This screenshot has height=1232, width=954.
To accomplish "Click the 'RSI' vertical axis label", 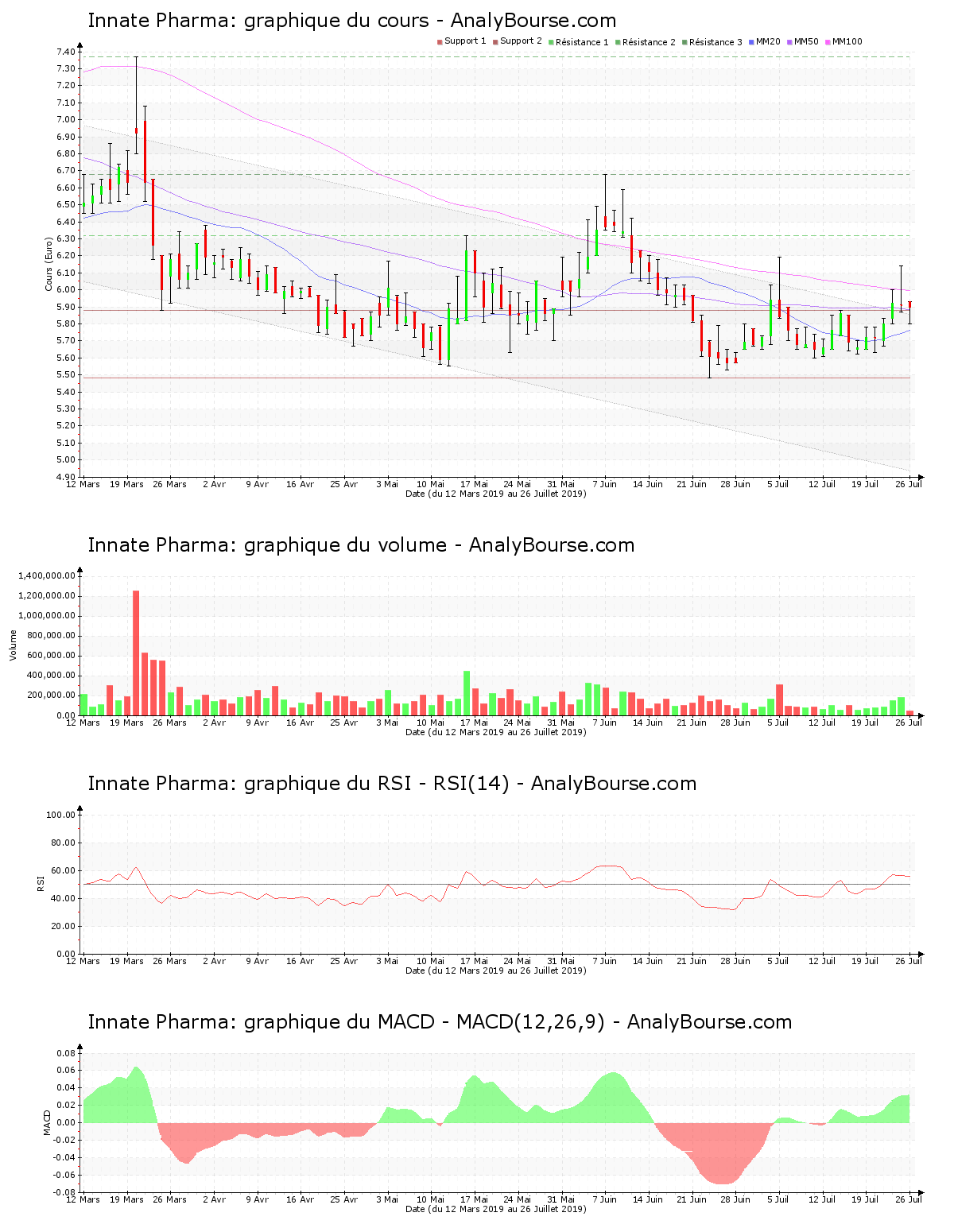I will (41, 882).
